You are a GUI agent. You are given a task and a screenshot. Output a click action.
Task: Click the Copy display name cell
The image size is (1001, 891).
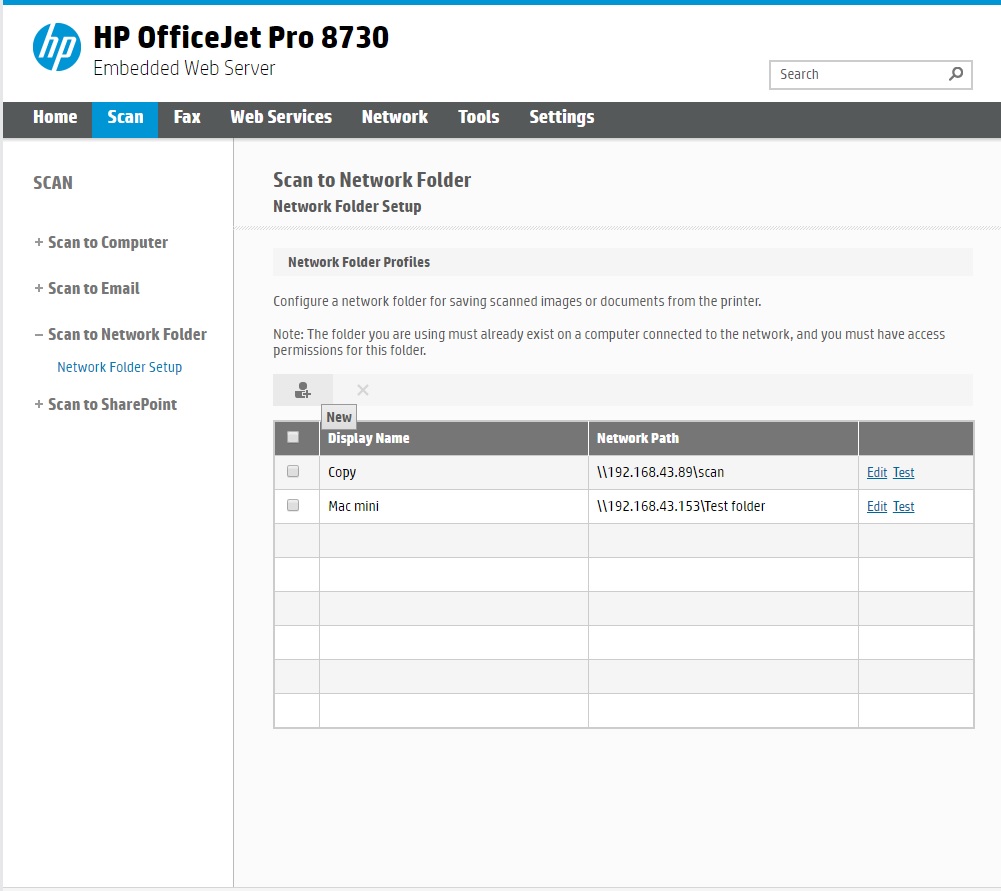[x=453, y=472]
